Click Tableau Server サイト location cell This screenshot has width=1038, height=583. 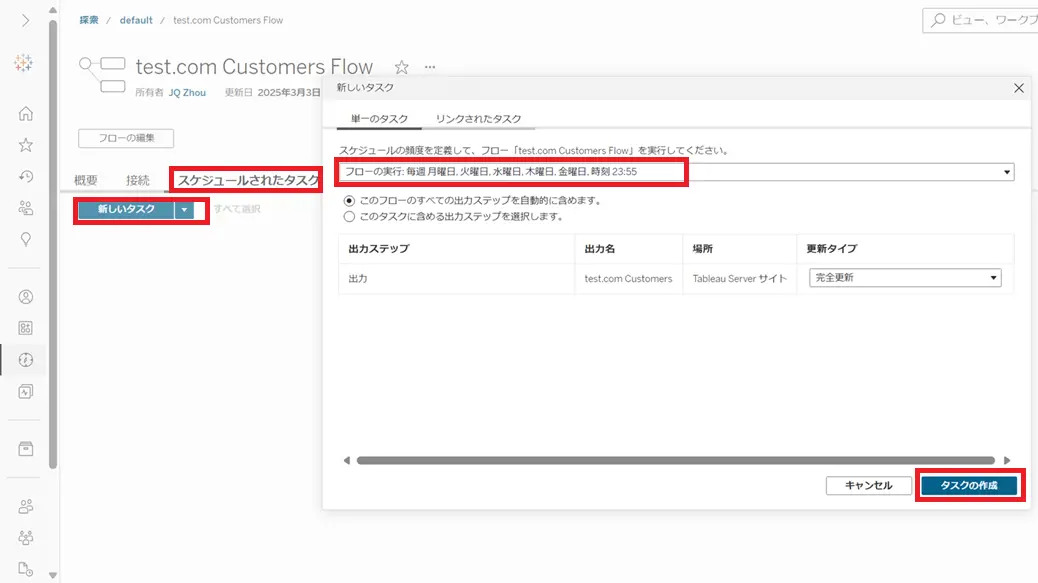(739, 279)
